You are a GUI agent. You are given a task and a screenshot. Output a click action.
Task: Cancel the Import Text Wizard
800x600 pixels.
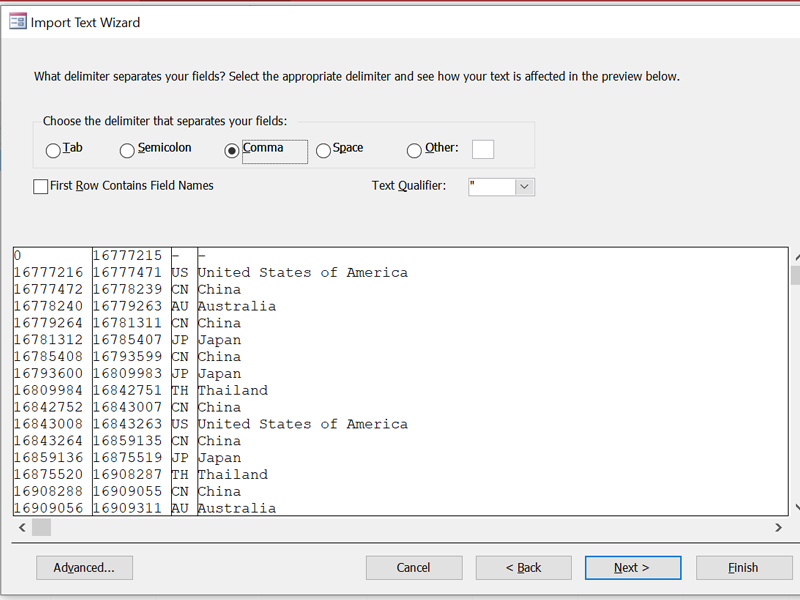[x=414, y=567]
